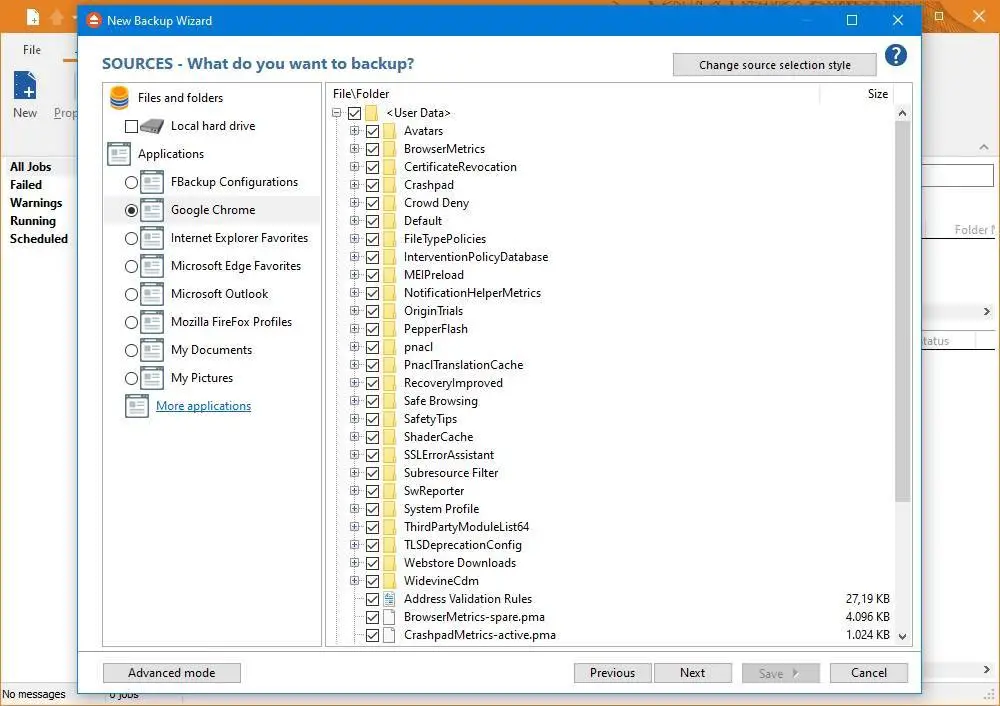Viewport: 1000px width, 706px height.
Task: Click the Microsoft Edge Favorites icon
Action: [152, 267]
